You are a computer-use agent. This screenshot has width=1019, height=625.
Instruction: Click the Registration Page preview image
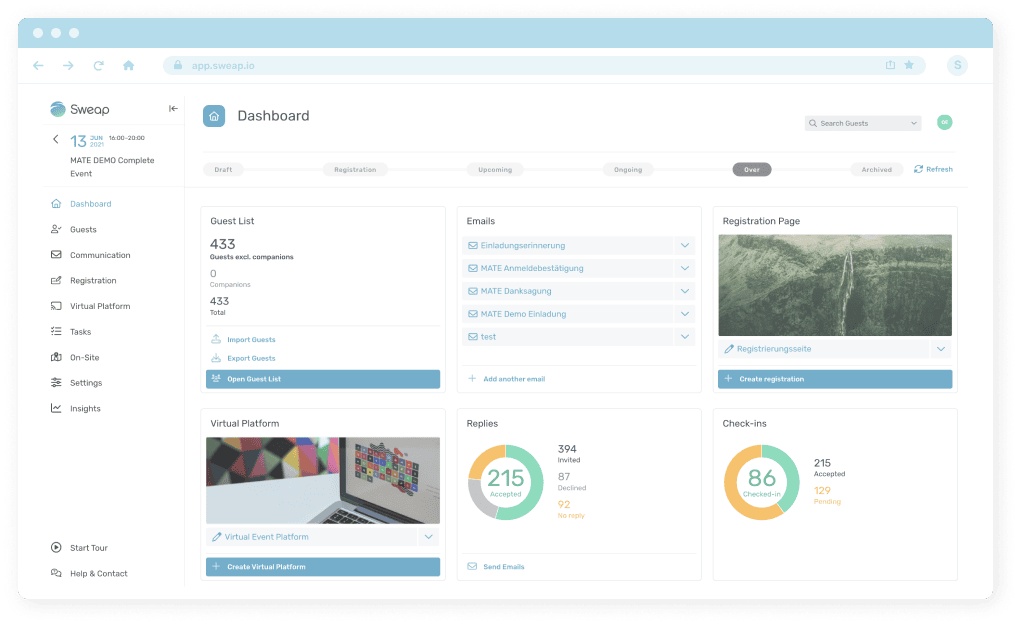point(835,284)
